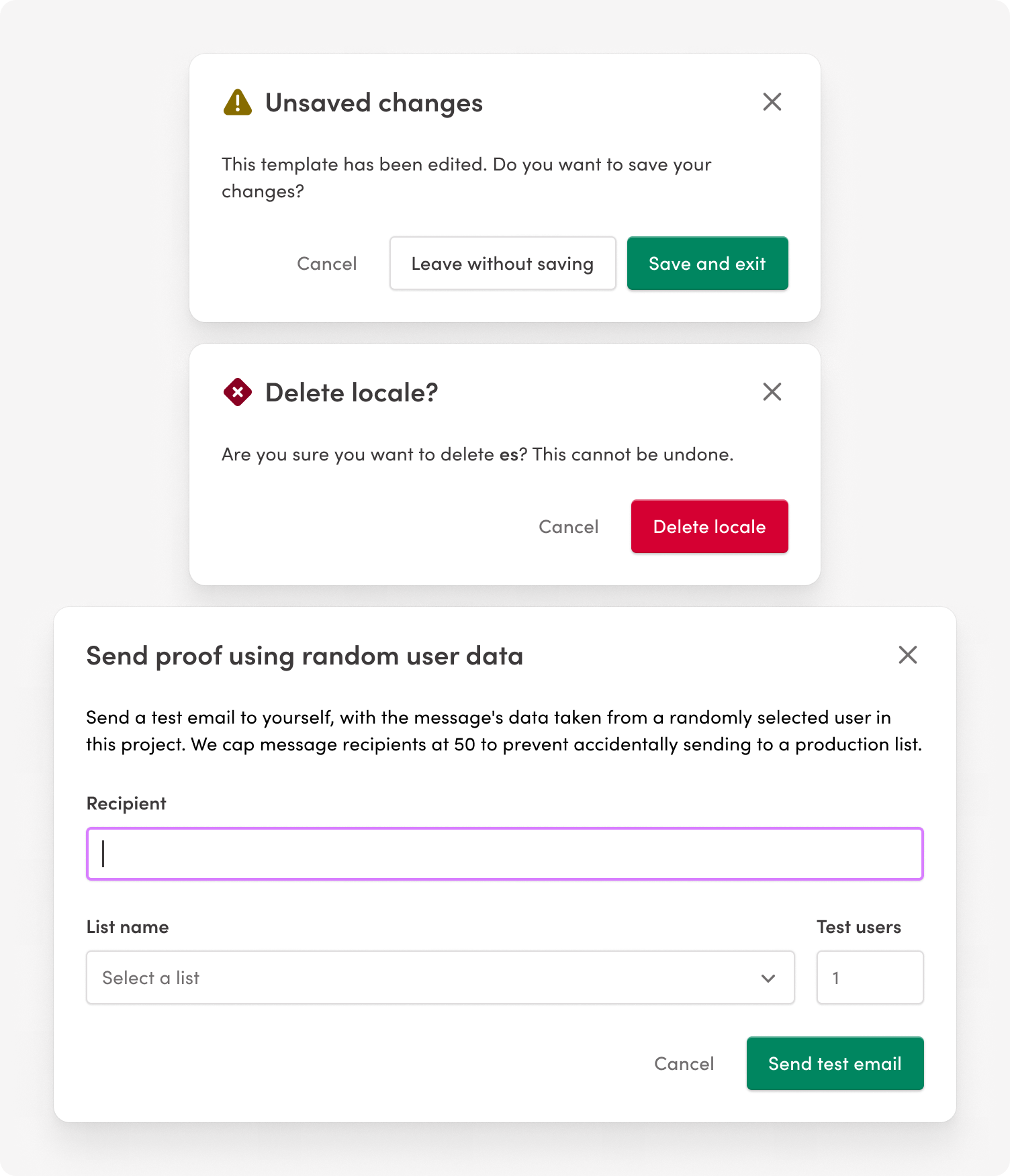
Task: Cancel sending the test email
Action: [x=684, y=1063]
